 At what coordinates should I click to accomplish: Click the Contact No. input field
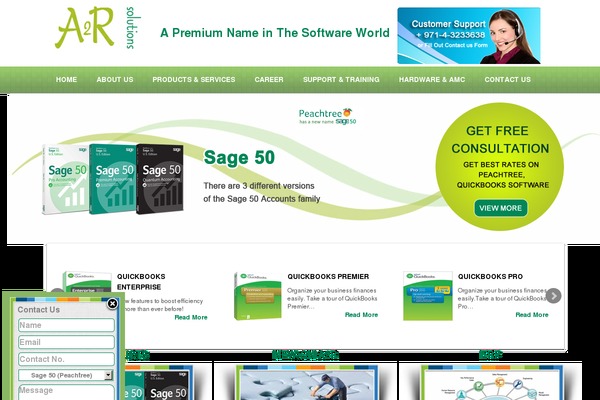point(67,359)
